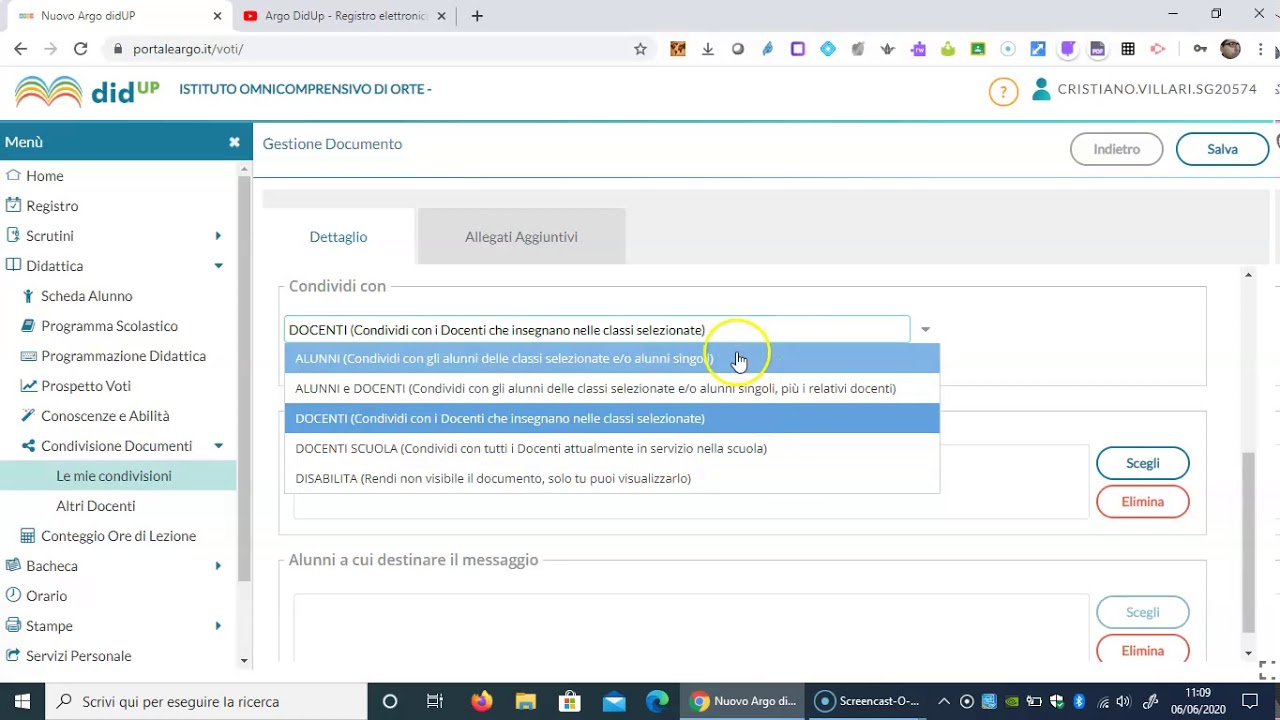Viewport: 1280px width, 720px height.
Task: Click the Chrome profile avatar
Action: [x=1230, y=49]
